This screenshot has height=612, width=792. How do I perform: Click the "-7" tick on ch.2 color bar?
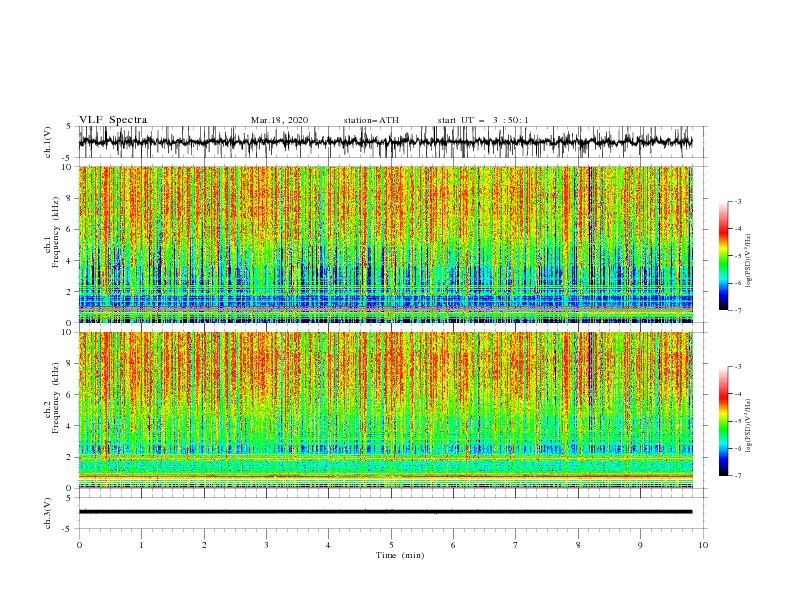(x=738, y=476)
